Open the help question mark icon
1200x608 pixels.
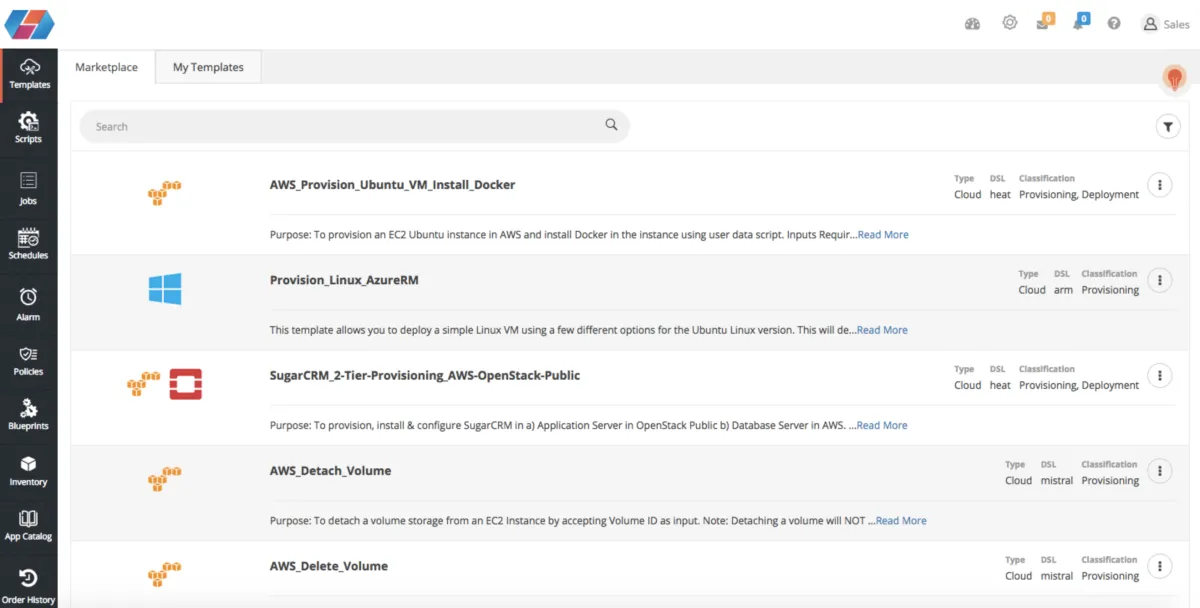point(1114,24)
